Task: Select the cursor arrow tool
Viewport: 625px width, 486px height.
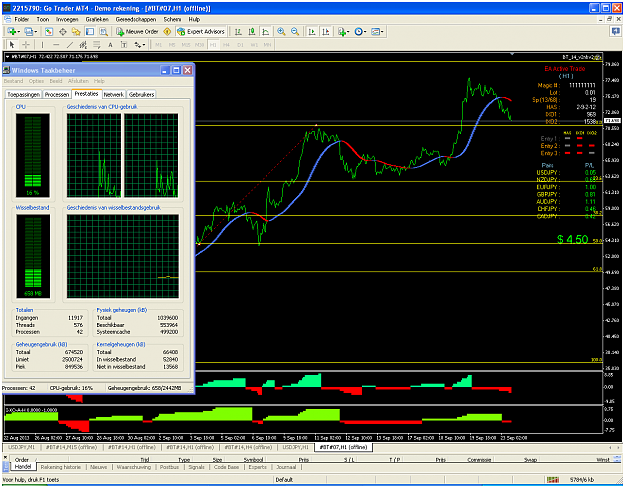Action: tap(12, 45)
